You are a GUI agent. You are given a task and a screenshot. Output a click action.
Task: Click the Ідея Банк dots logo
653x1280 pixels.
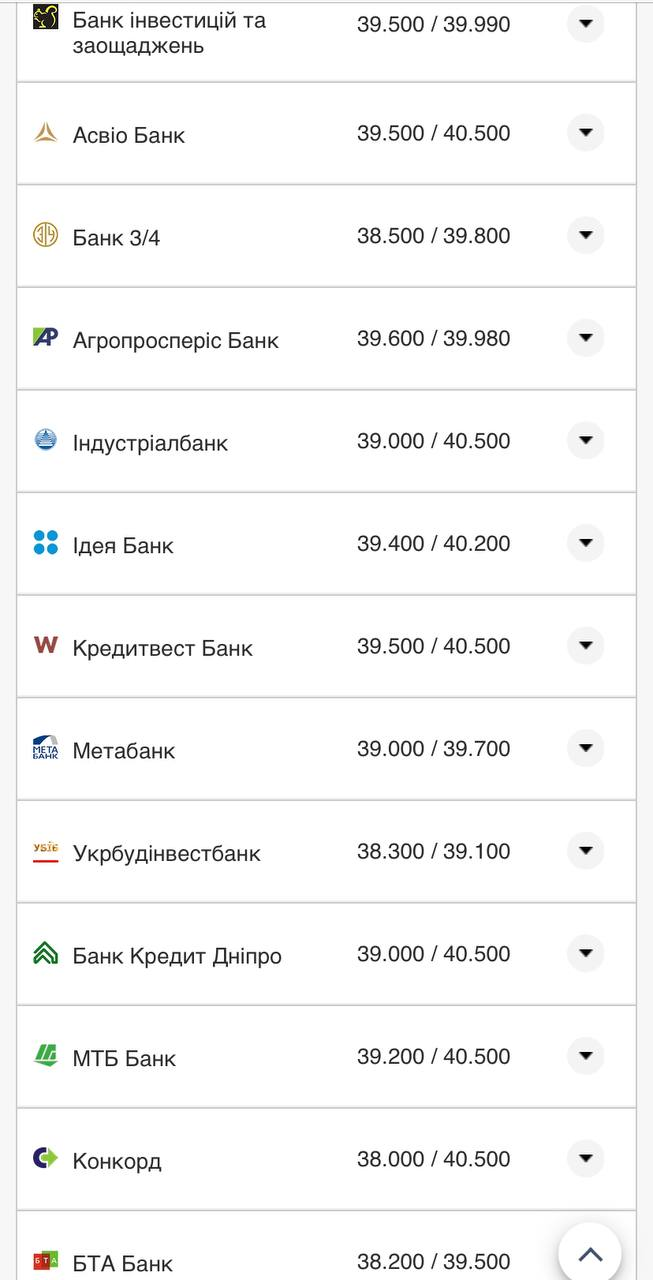[x=43, y=541]
